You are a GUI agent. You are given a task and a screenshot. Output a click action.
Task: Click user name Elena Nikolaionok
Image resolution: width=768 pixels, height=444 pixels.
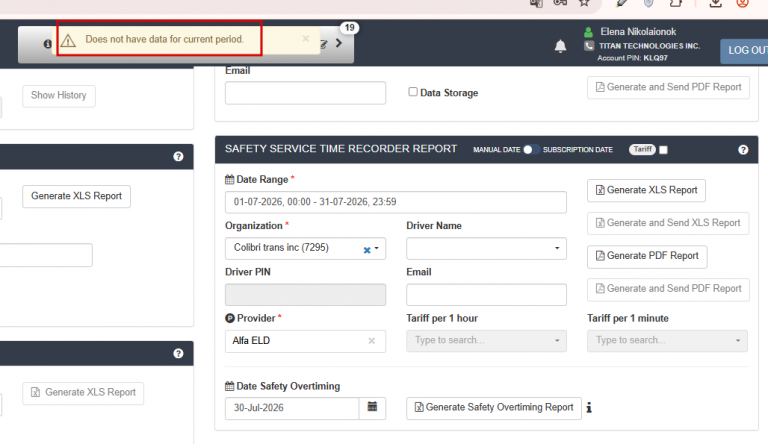638,32
